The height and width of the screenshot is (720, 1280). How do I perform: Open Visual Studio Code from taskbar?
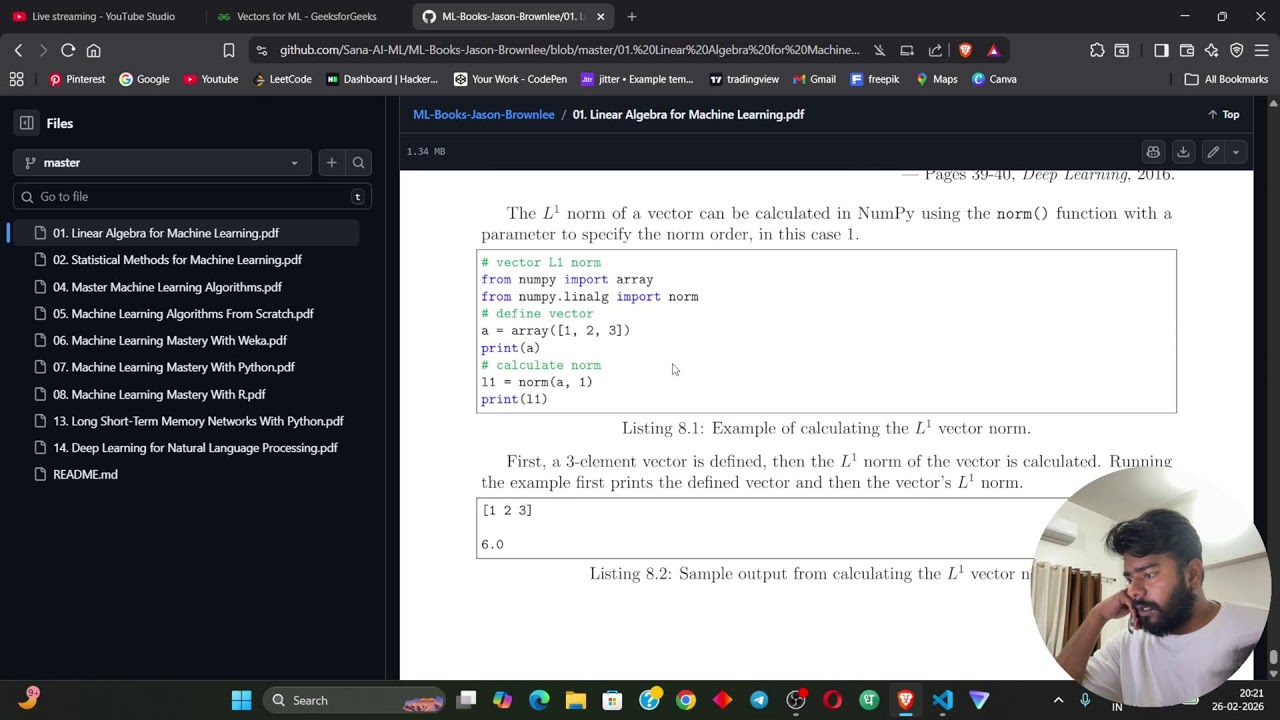coord(942,700)
